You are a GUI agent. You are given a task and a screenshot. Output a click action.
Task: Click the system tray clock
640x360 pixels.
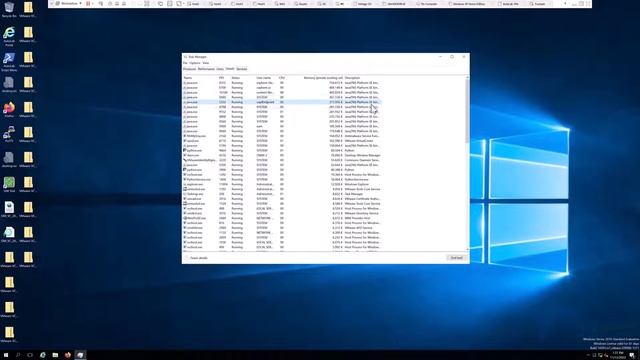pyautogui.click(x=618, y=355)
